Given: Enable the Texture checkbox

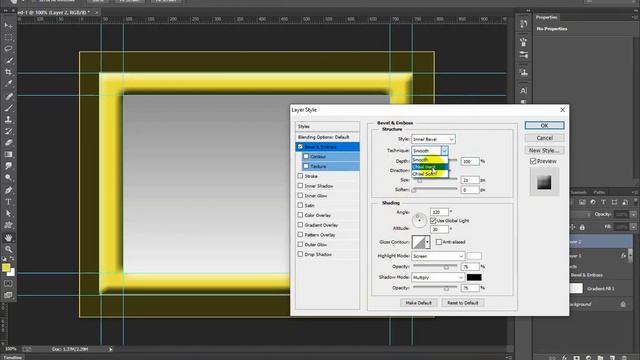Looking at the screenshot, I should click(306, 166).
